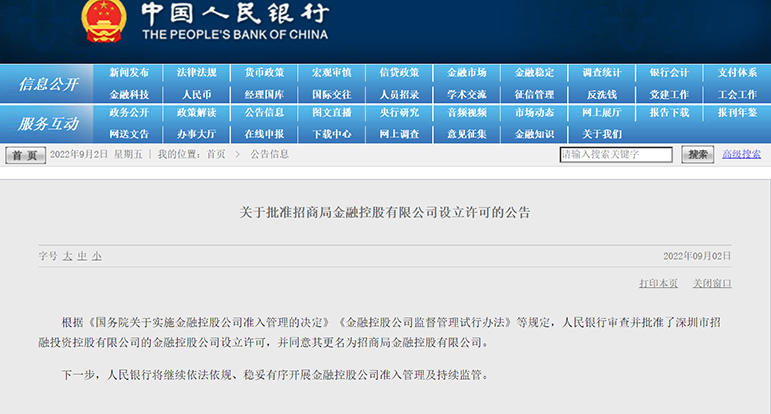771x414 pixels.
Task: Open 调查统计 page
Action: (602, 73)
